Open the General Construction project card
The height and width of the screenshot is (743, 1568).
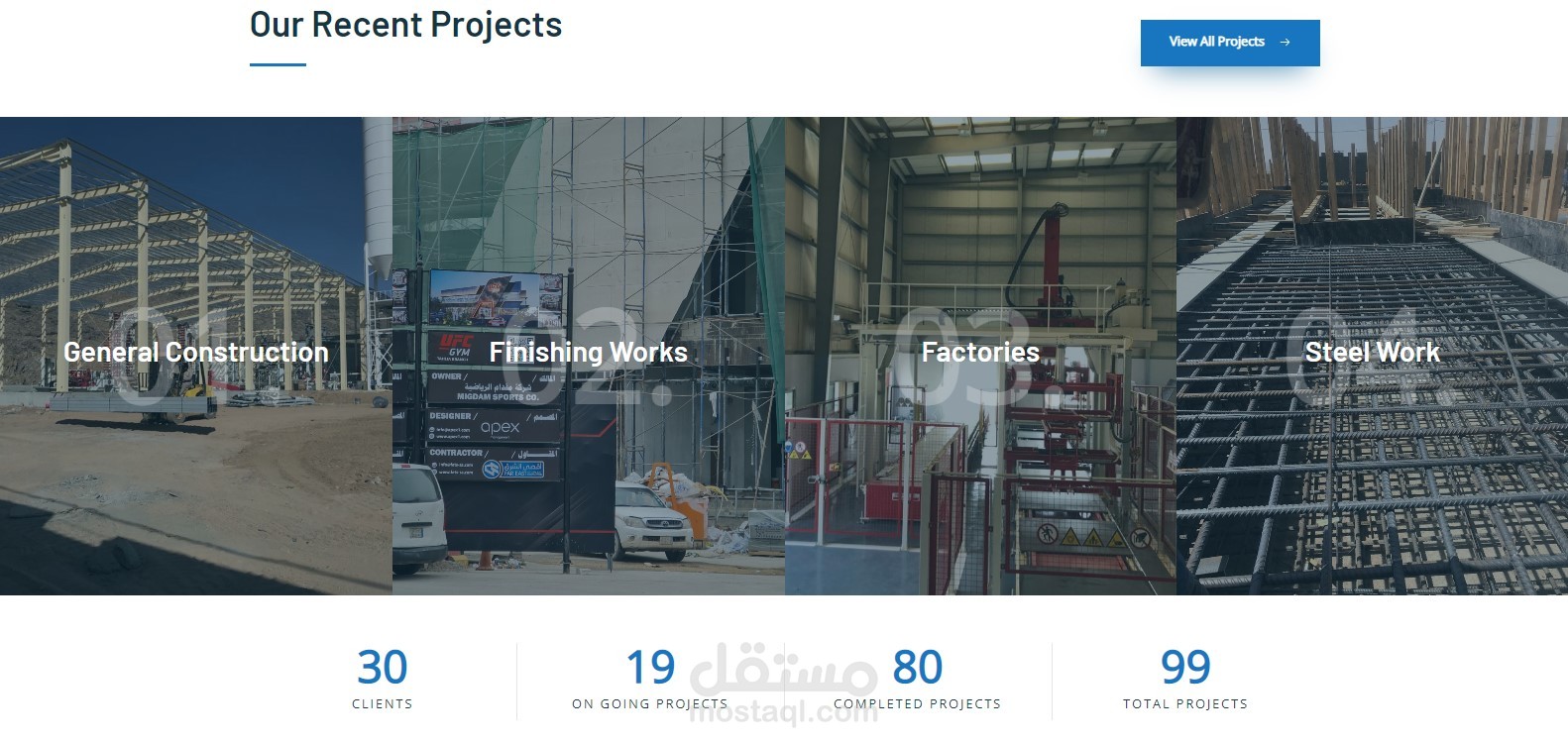tap(196, 356)
